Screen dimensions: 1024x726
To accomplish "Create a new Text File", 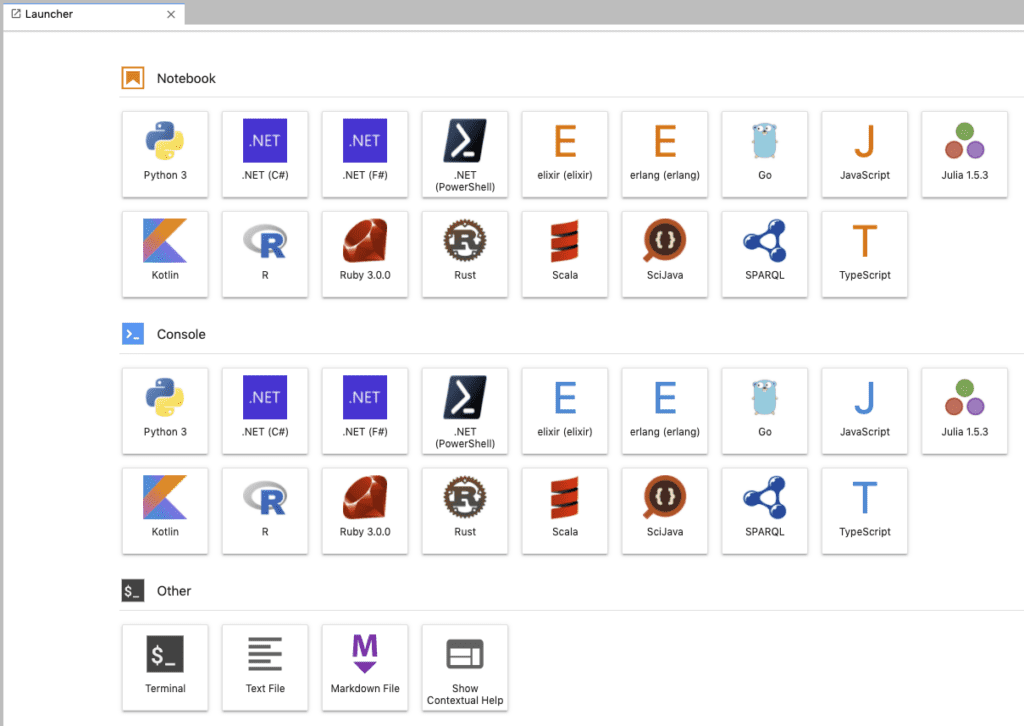I will point(265,667).
